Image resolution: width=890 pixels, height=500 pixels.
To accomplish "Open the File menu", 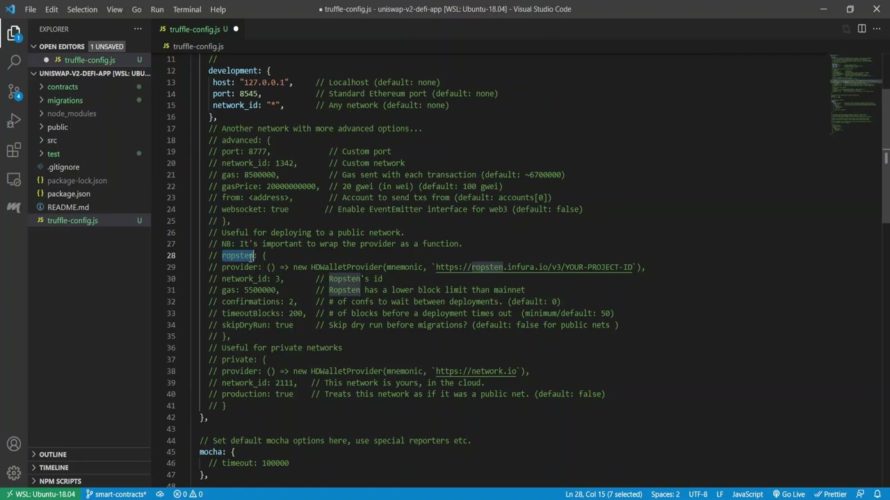I will click(30, 10).
